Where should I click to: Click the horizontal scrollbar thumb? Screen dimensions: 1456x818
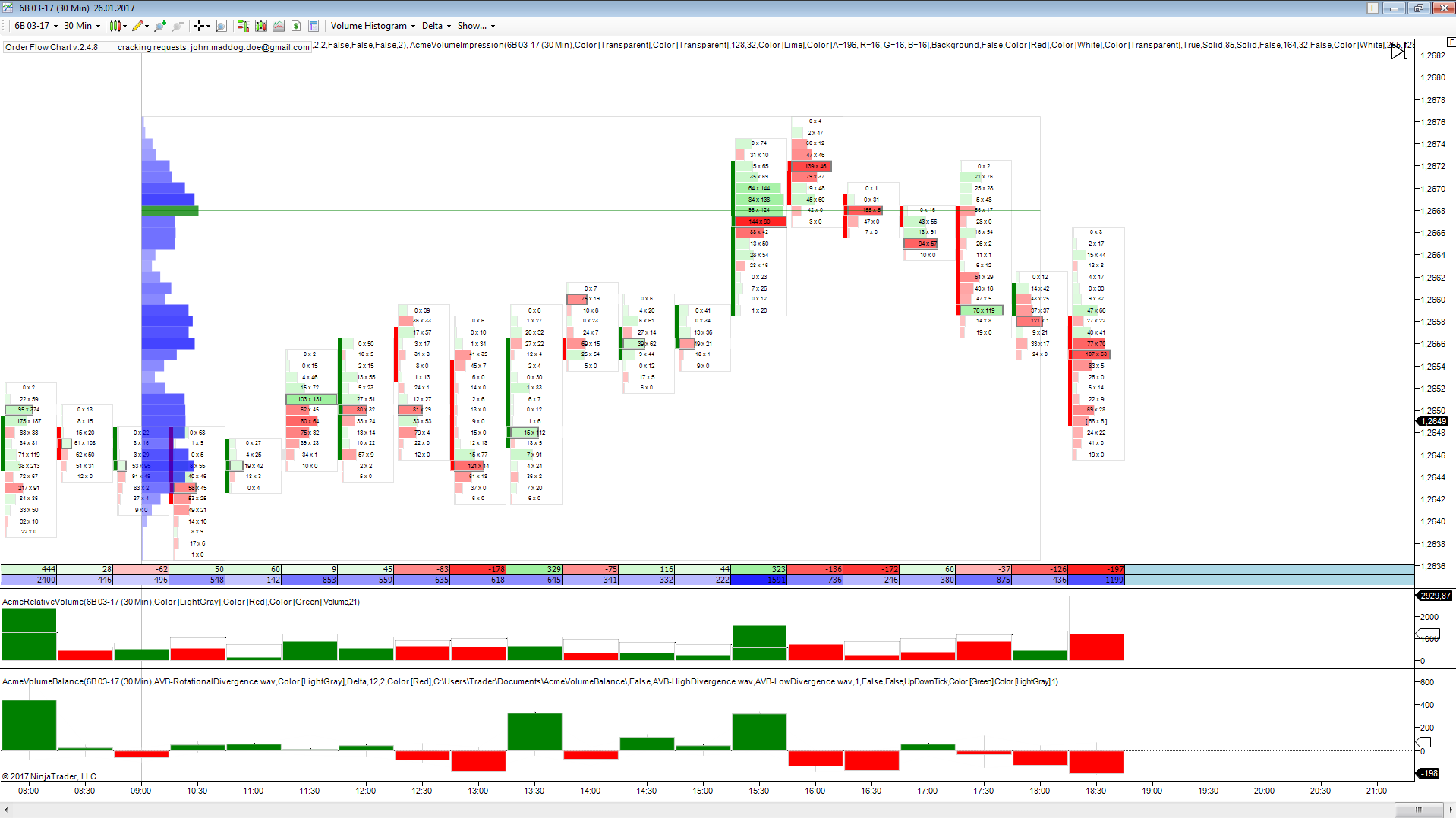click(1418, 810)
